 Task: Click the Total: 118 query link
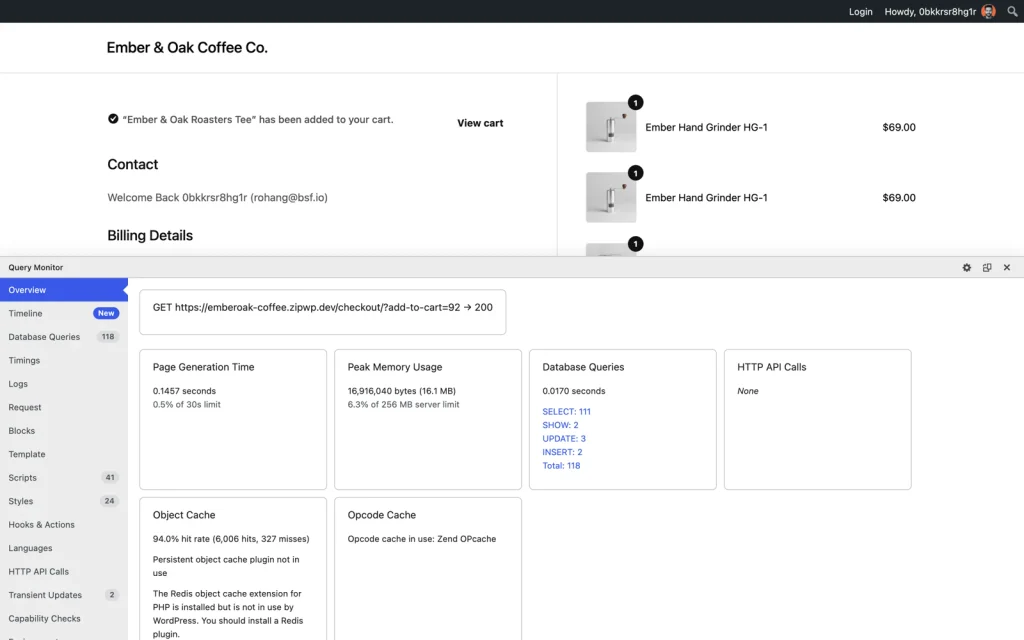coord(561,466)
